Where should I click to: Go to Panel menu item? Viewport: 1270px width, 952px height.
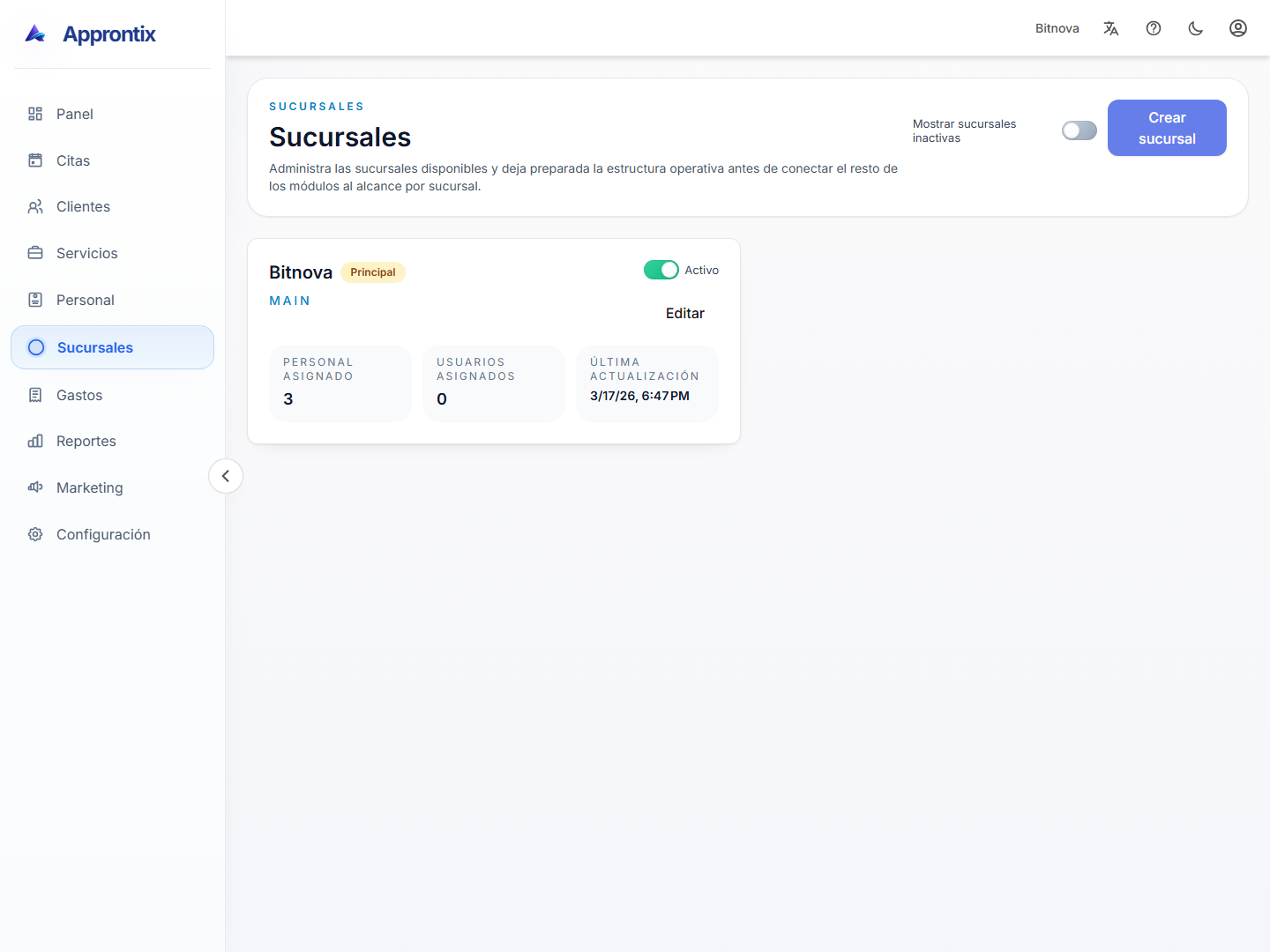pyautogui.click(x=112, y=114)
